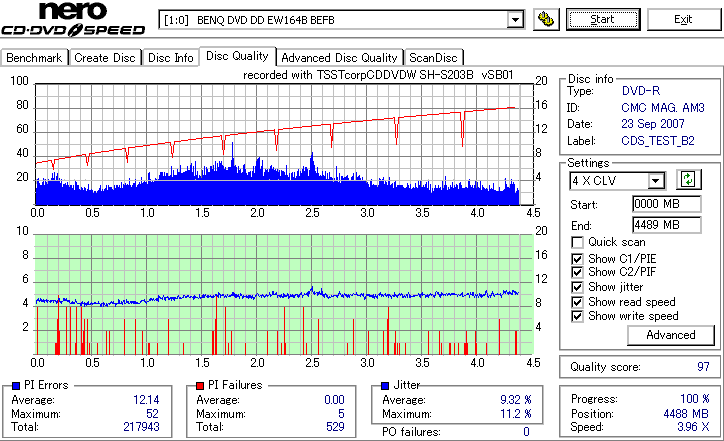Click inside the PI Errors upper graph

click(x=284, y=145)
